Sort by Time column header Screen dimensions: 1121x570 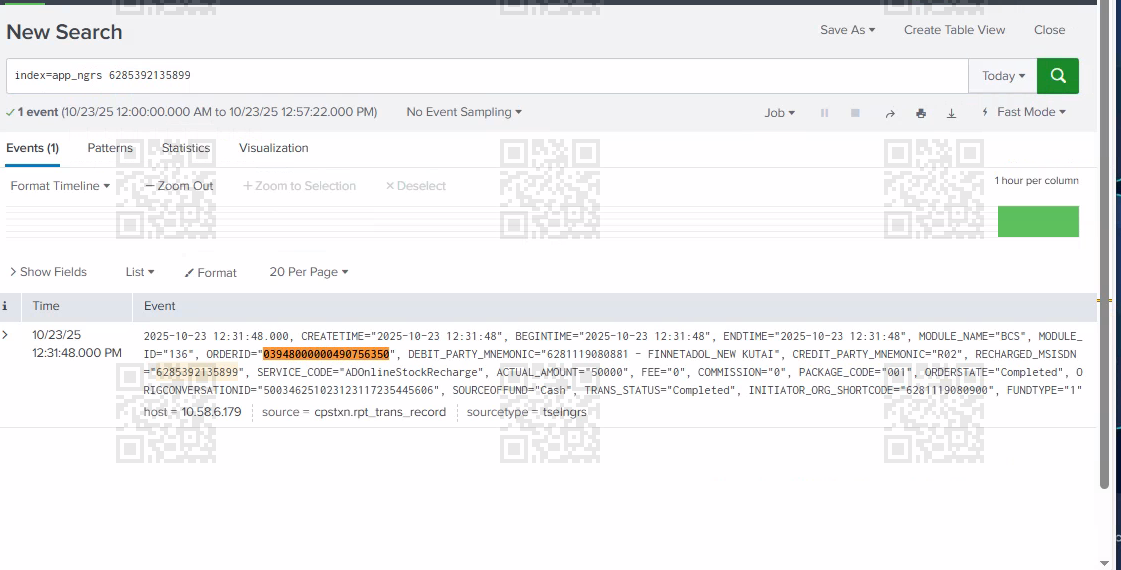[x=46, y=306]
